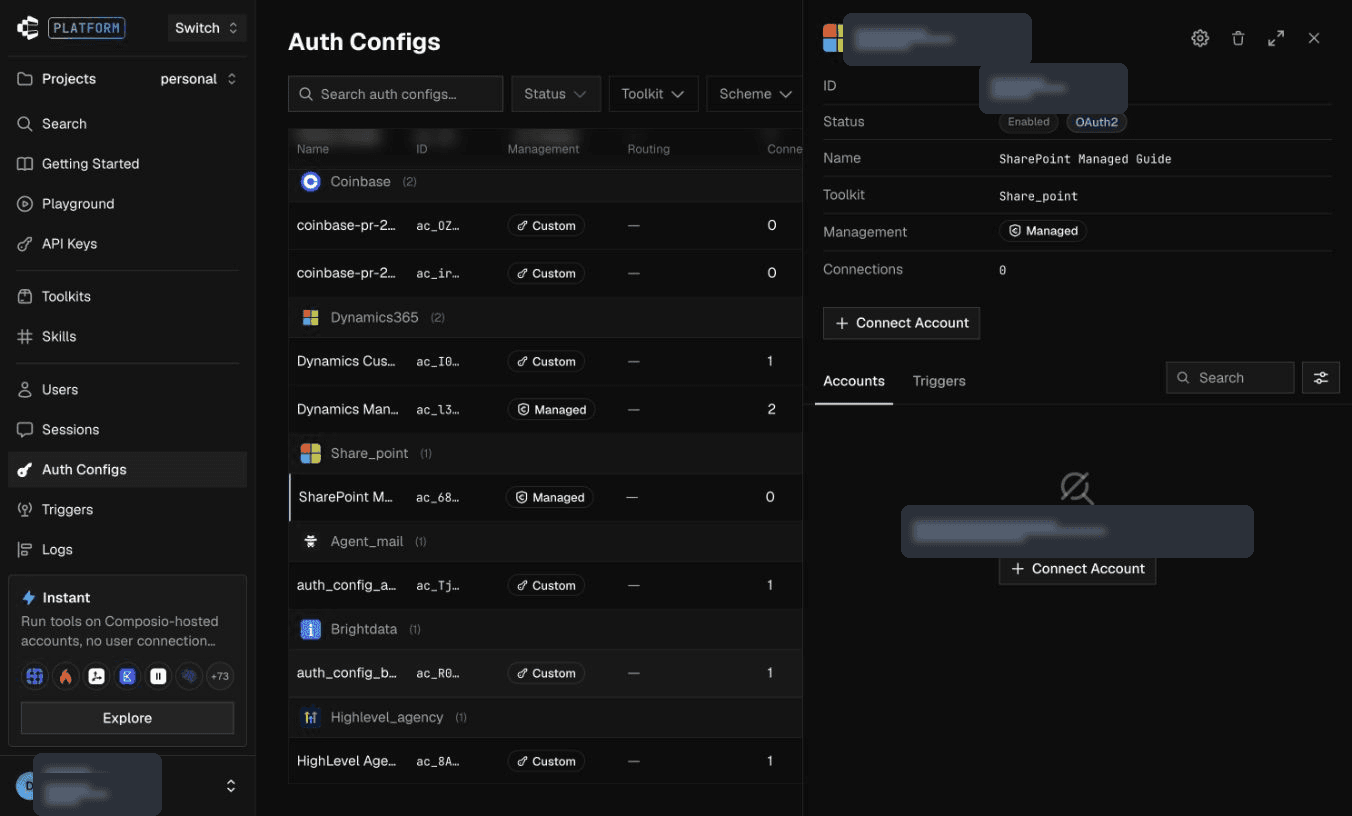The height and width of the screenshot is (816, 1352).
Task: Open settings gear for SharePoint config
Action: (x=1200, y=38)
